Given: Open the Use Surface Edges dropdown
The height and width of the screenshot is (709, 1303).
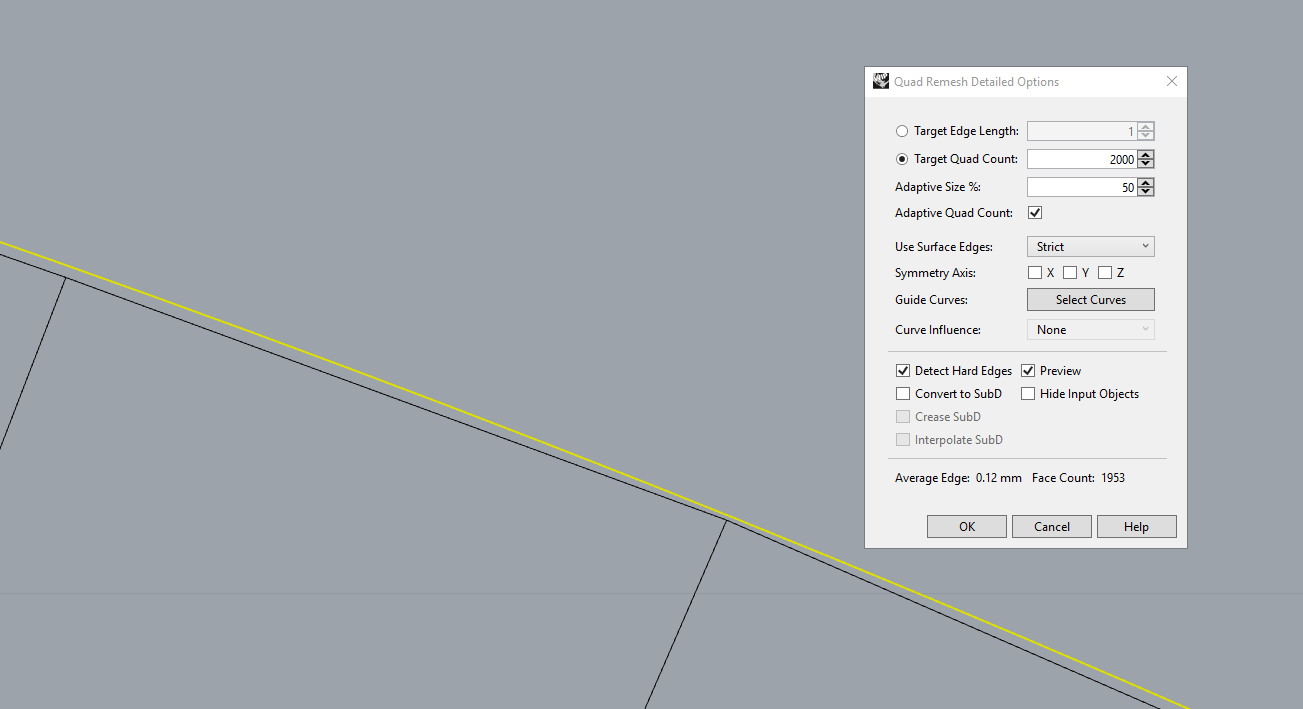Looking at the screenshot, I should tap(1091, 247).
